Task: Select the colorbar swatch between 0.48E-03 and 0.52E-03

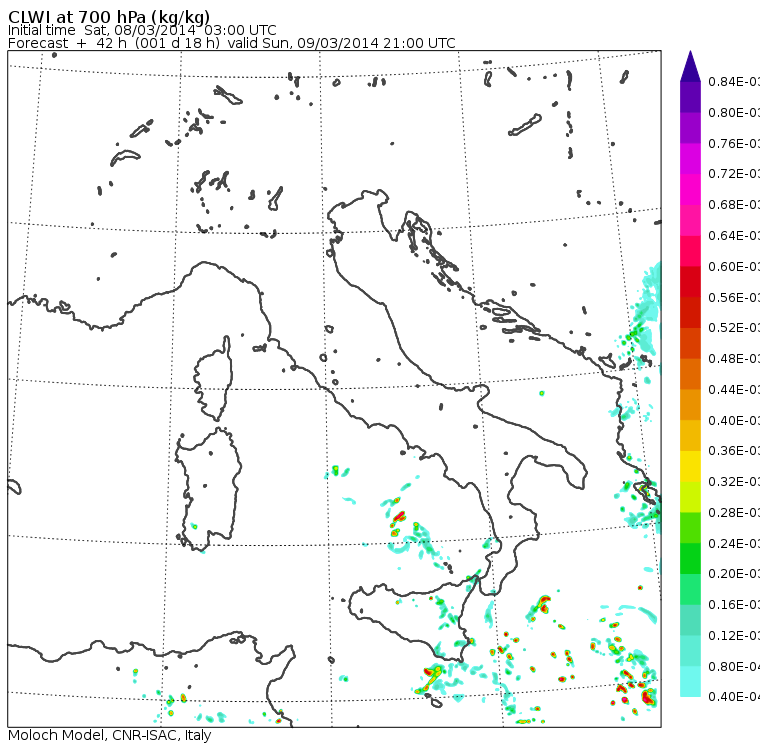Action: coord(690,343)
